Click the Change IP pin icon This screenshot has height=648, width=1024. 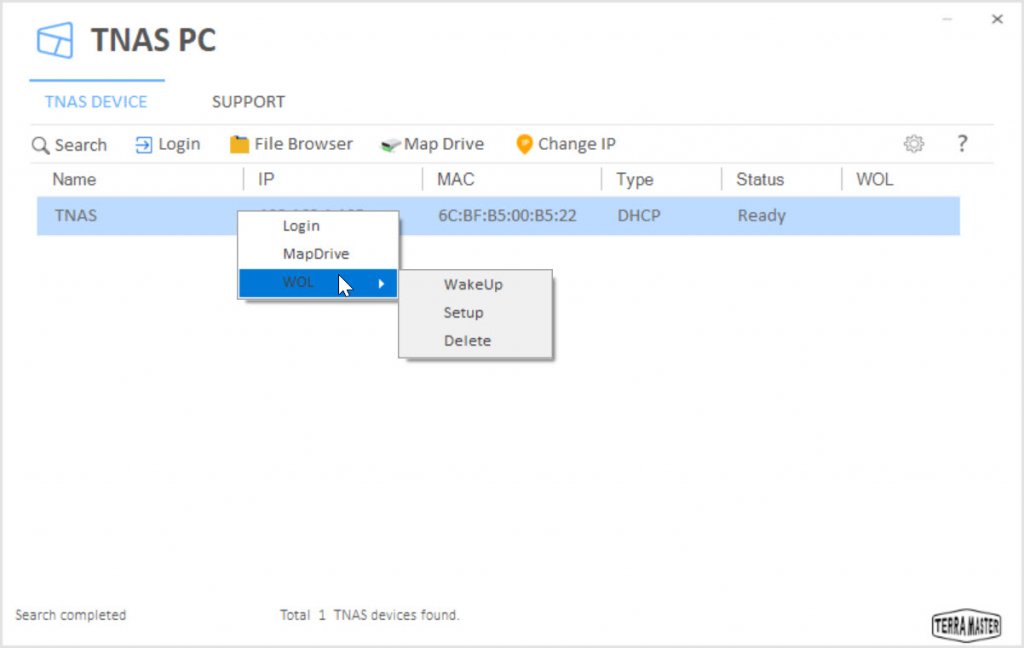[524, 144]
